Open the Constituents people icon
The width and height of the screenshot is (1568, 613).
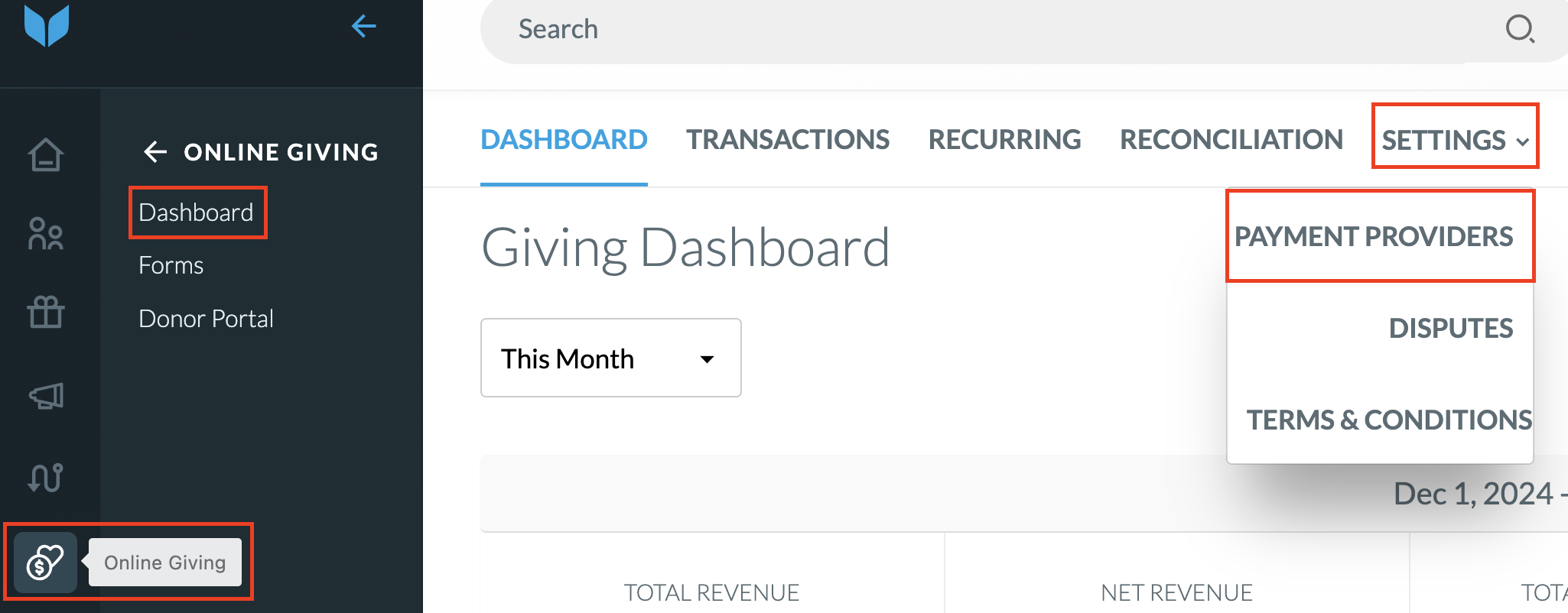tap(46, 234)
